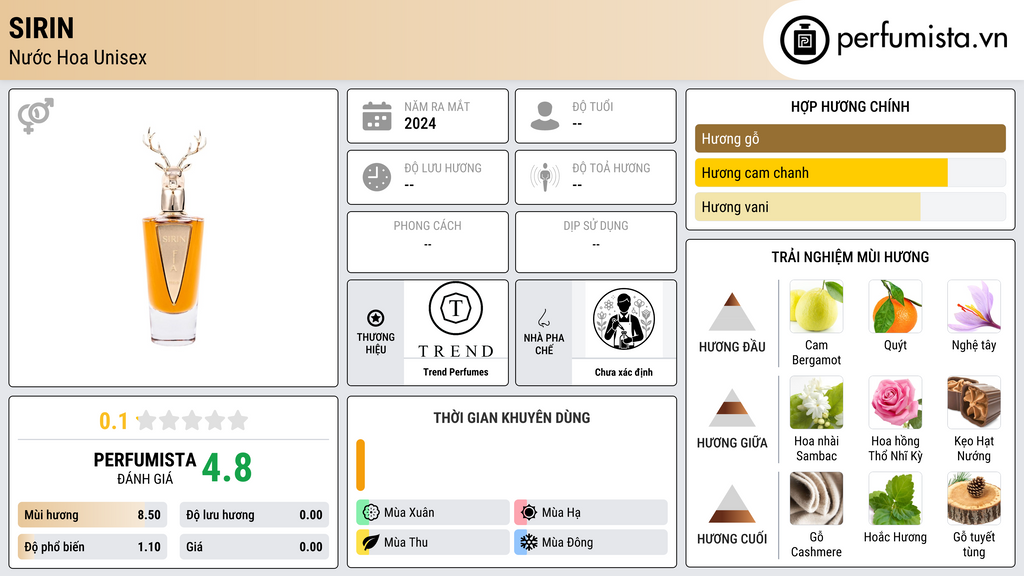
Task: Click the Phong Cách info box
Action: coord(428,242)
